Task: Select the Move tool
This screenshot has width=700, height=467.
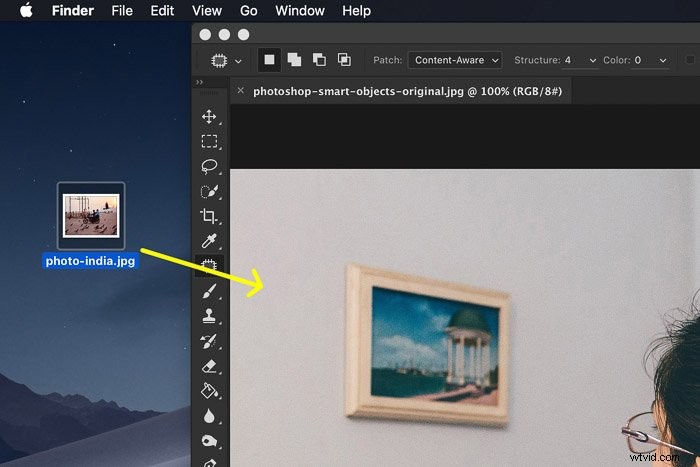Action: pos(209,117)
